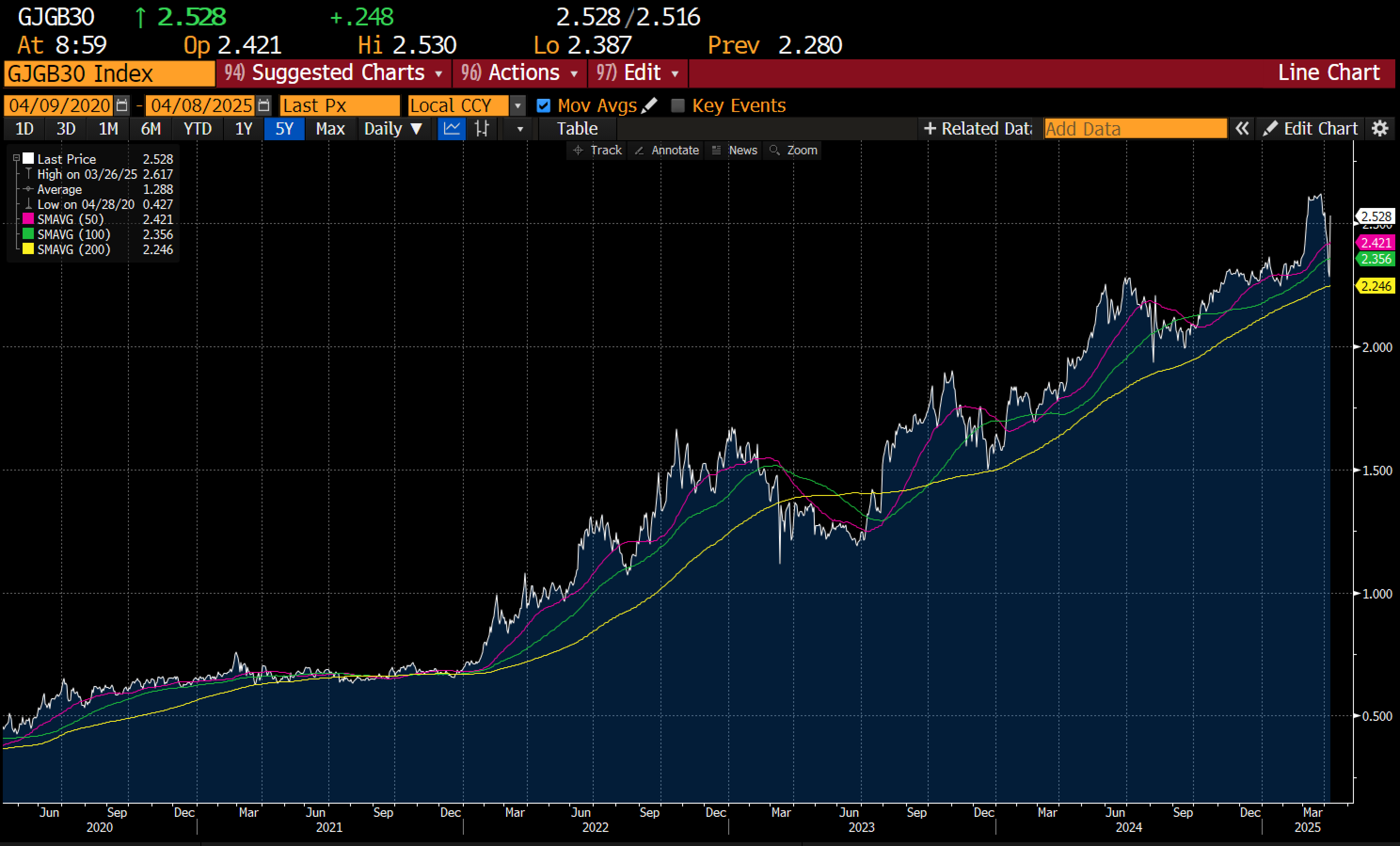The width and height of the screenshot is (1400, 846).
Task: Collapse the Last Price legend tree
Action: point(16,159)
